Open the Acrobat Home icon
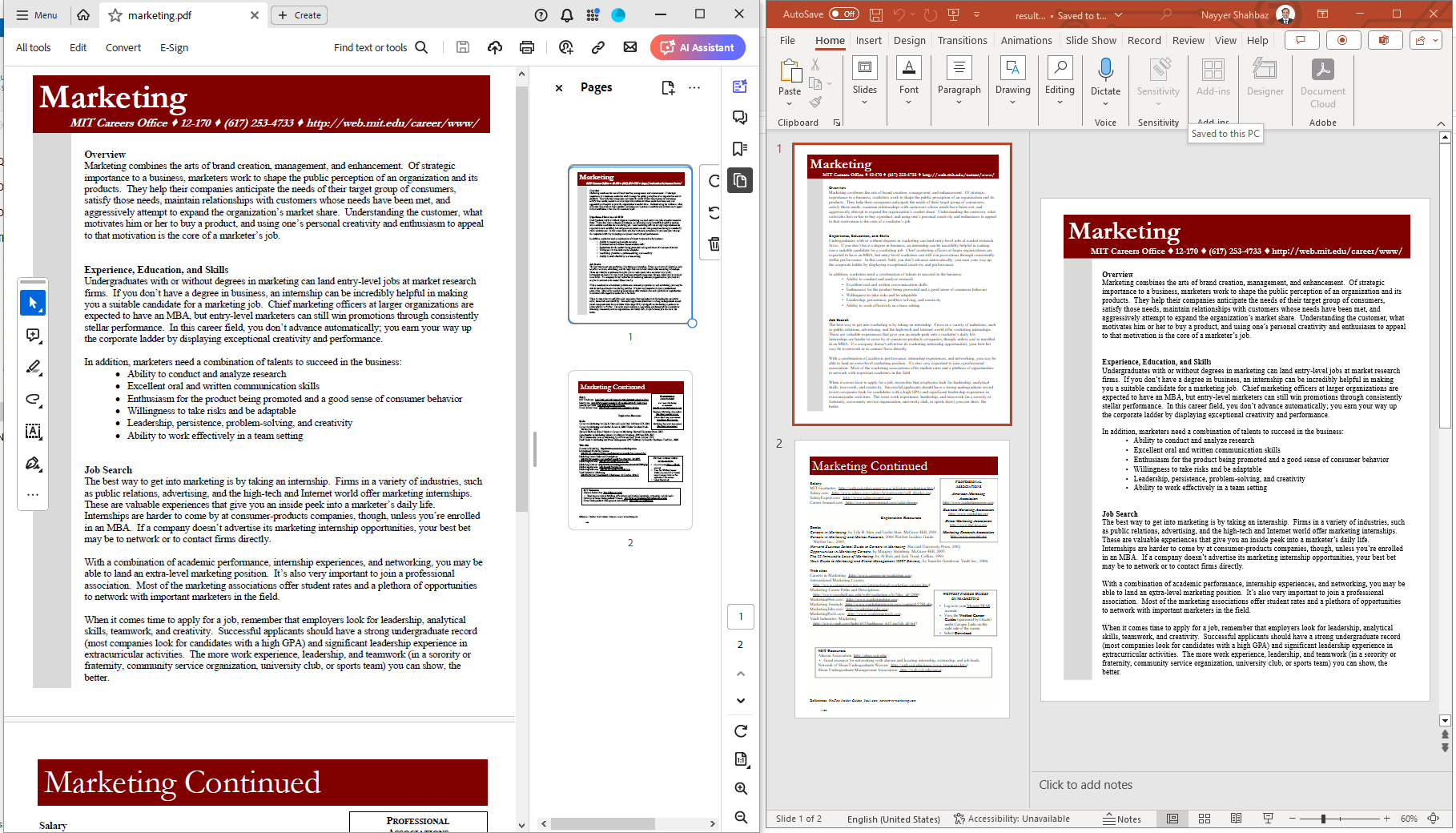Screen dimensions: 1456x833 [x=83, y=15]
